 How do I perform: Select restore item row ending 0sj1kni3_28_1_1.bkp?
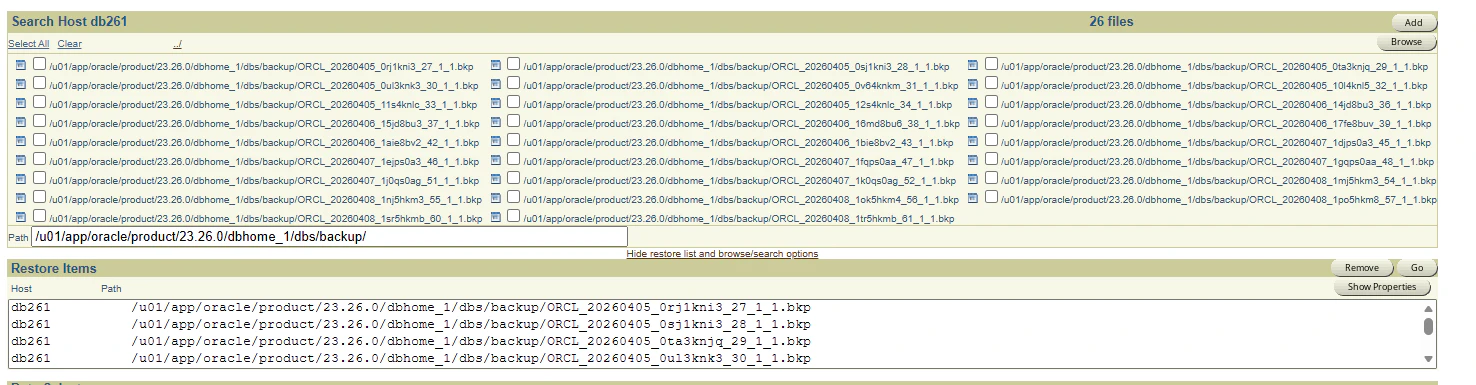(x=715, y=325)
